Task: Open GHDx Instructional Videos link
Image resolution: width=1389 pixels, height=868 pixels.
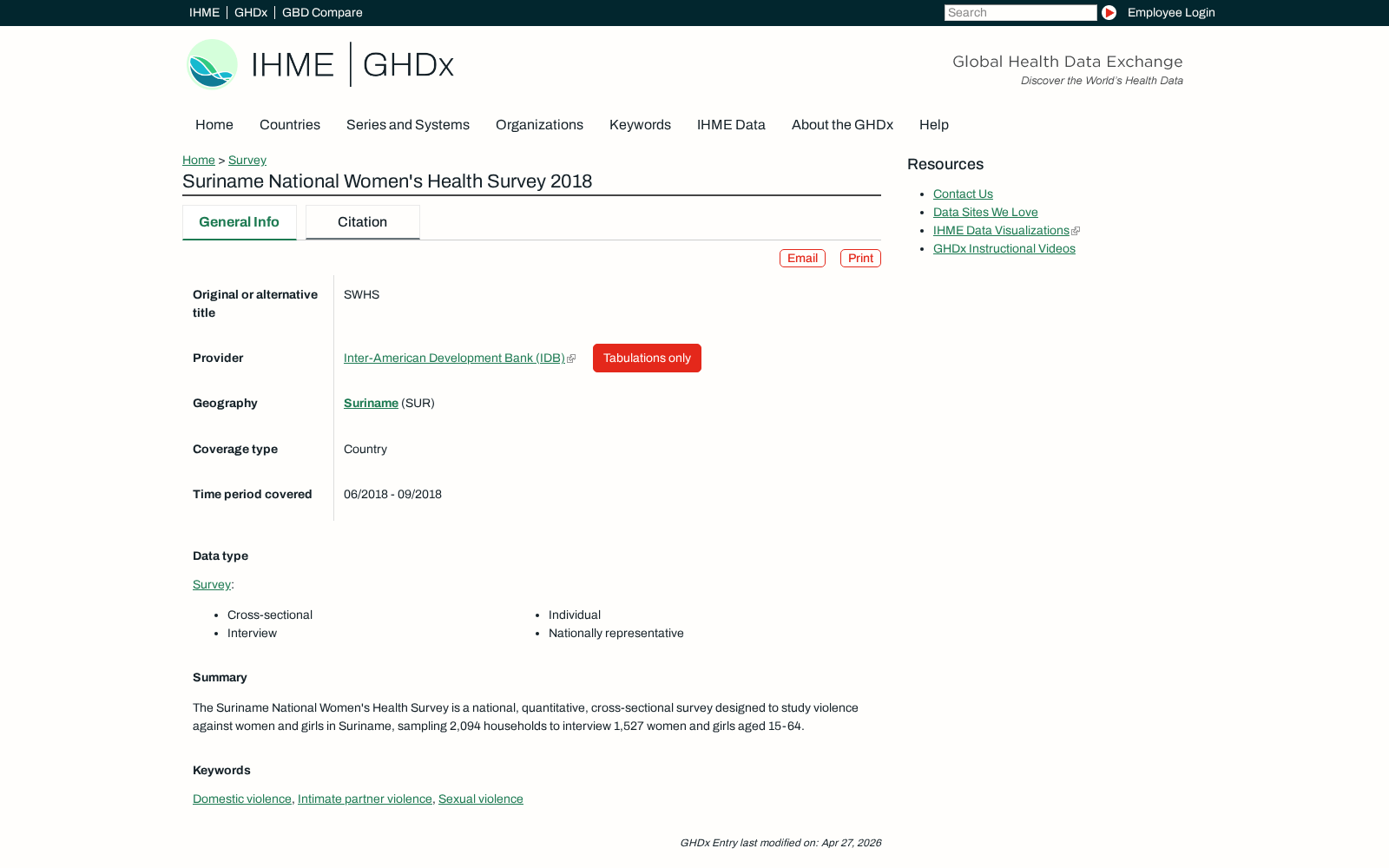Action: coord(1004,249)
